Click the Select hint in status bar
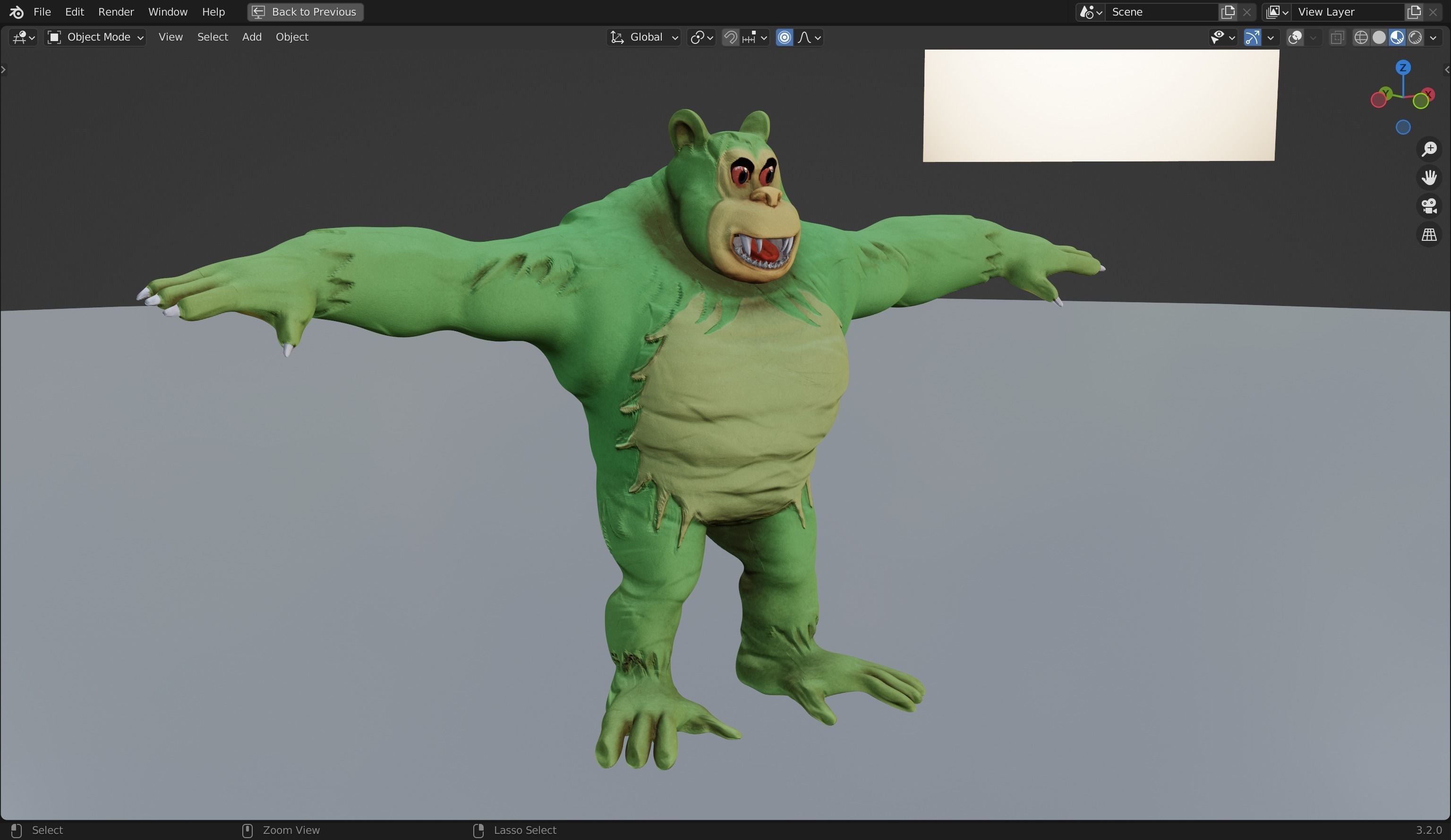The image size is (1451, 840). coord(47,830)
